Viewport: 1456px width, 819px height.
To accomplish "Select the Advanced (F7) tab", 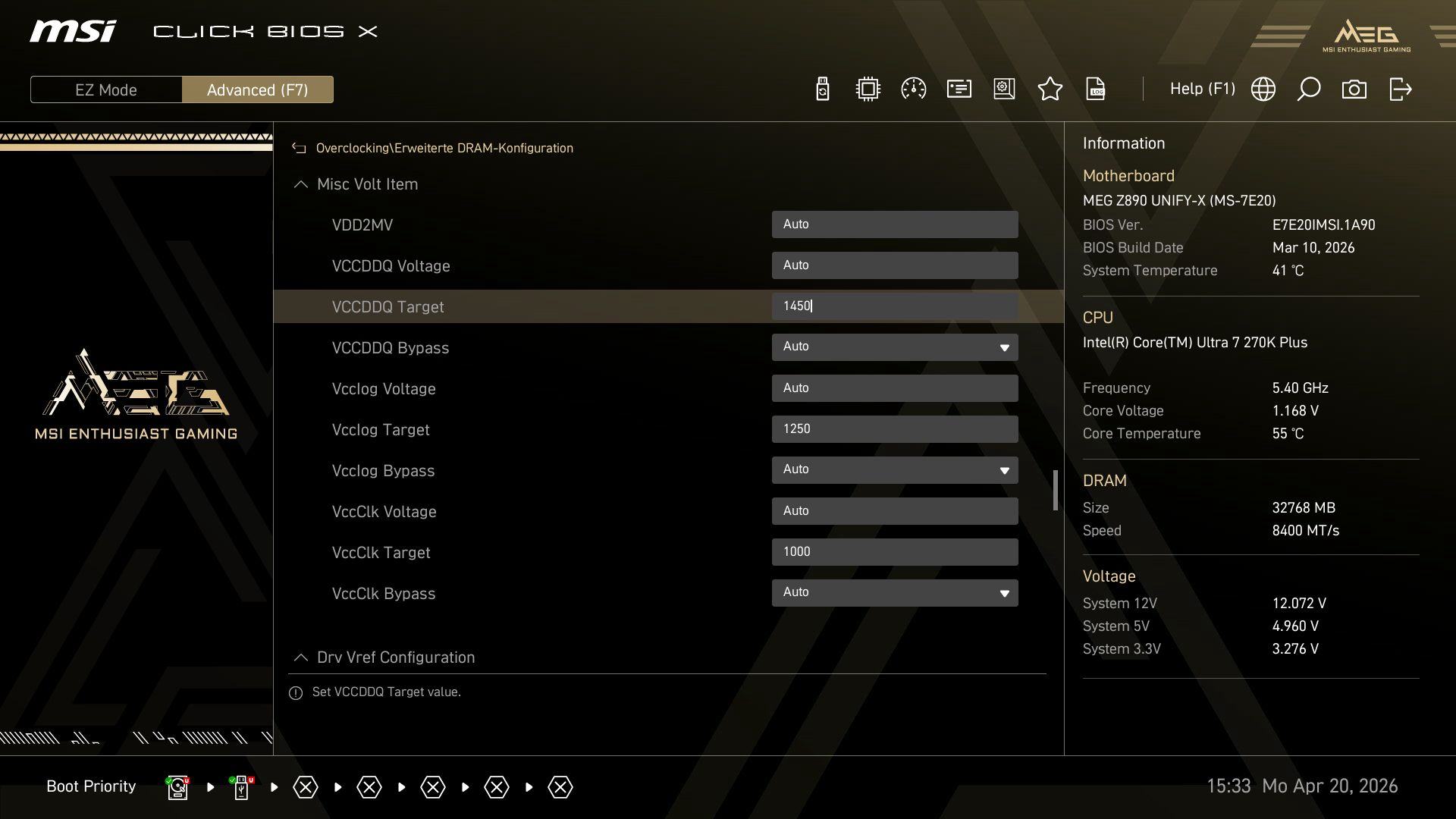I will [x=257, y=89].
